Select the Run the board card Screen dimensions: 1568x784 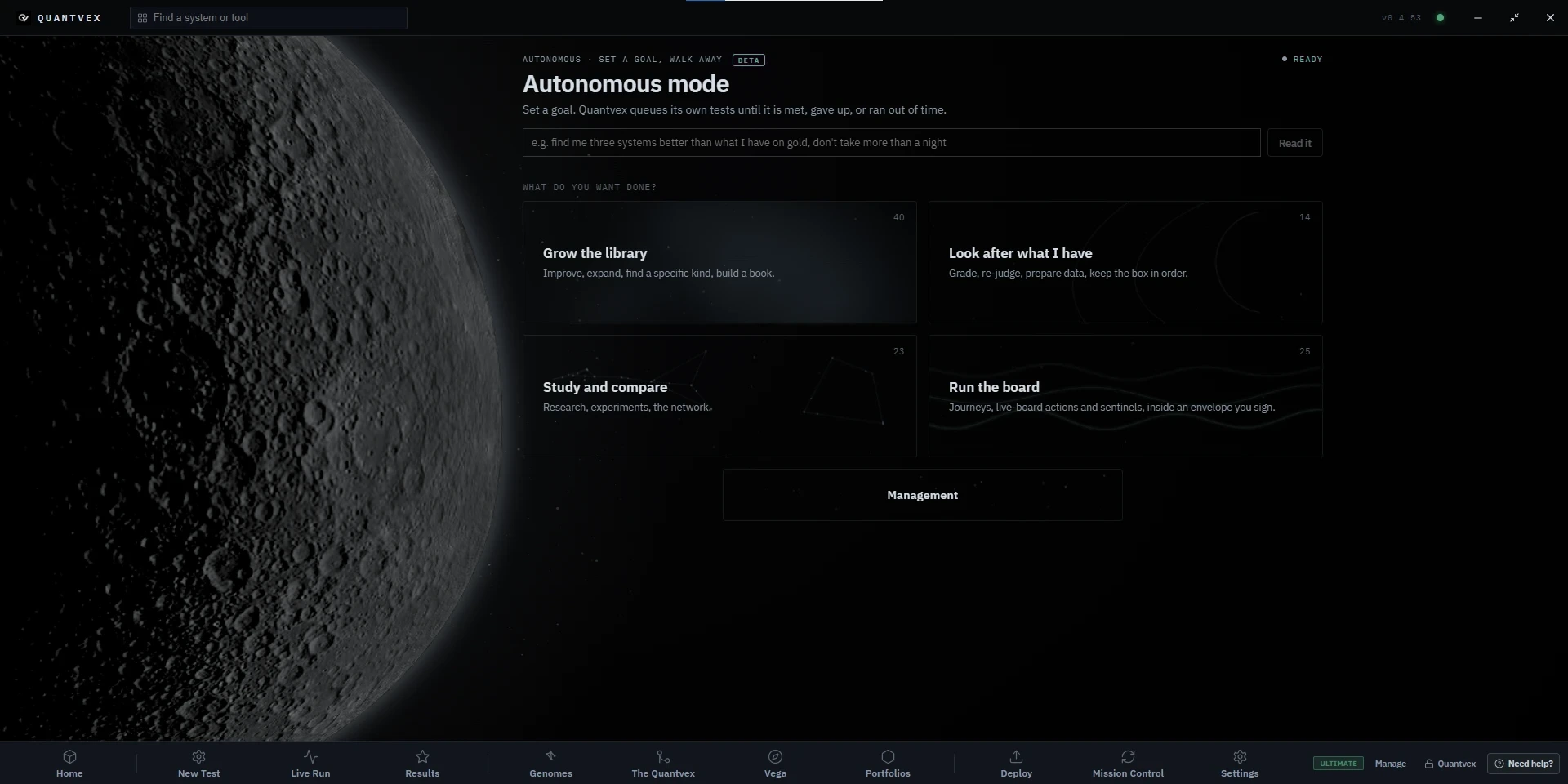[x=1125, y=396]
